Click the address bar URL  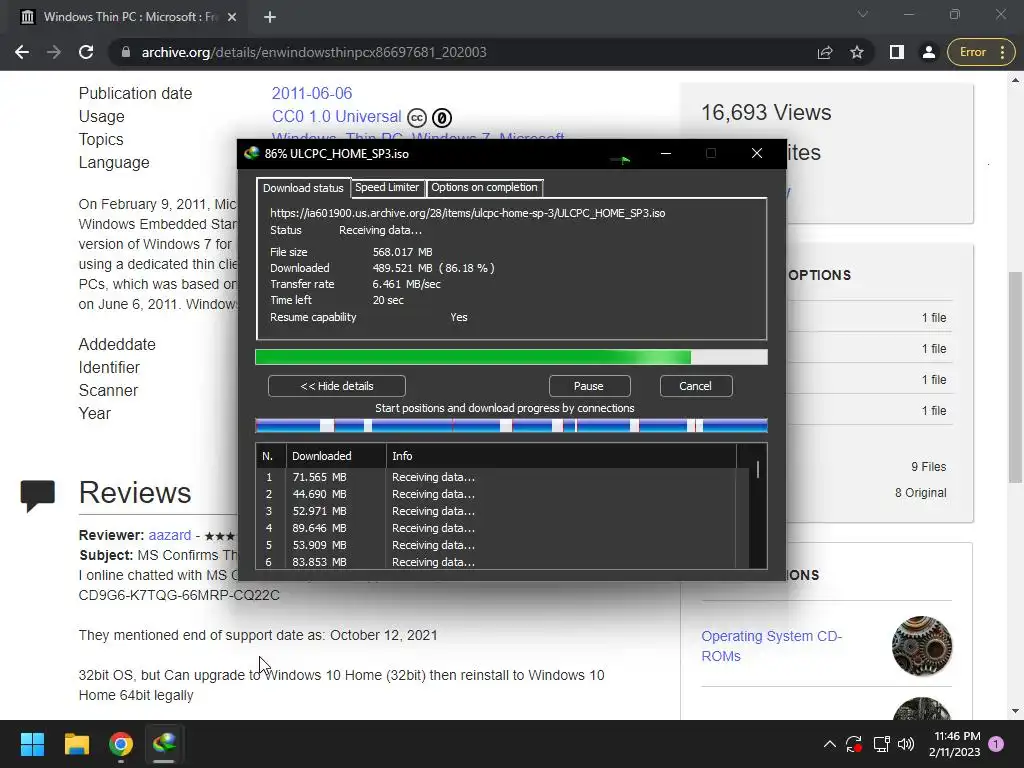(x=314, y=52)
